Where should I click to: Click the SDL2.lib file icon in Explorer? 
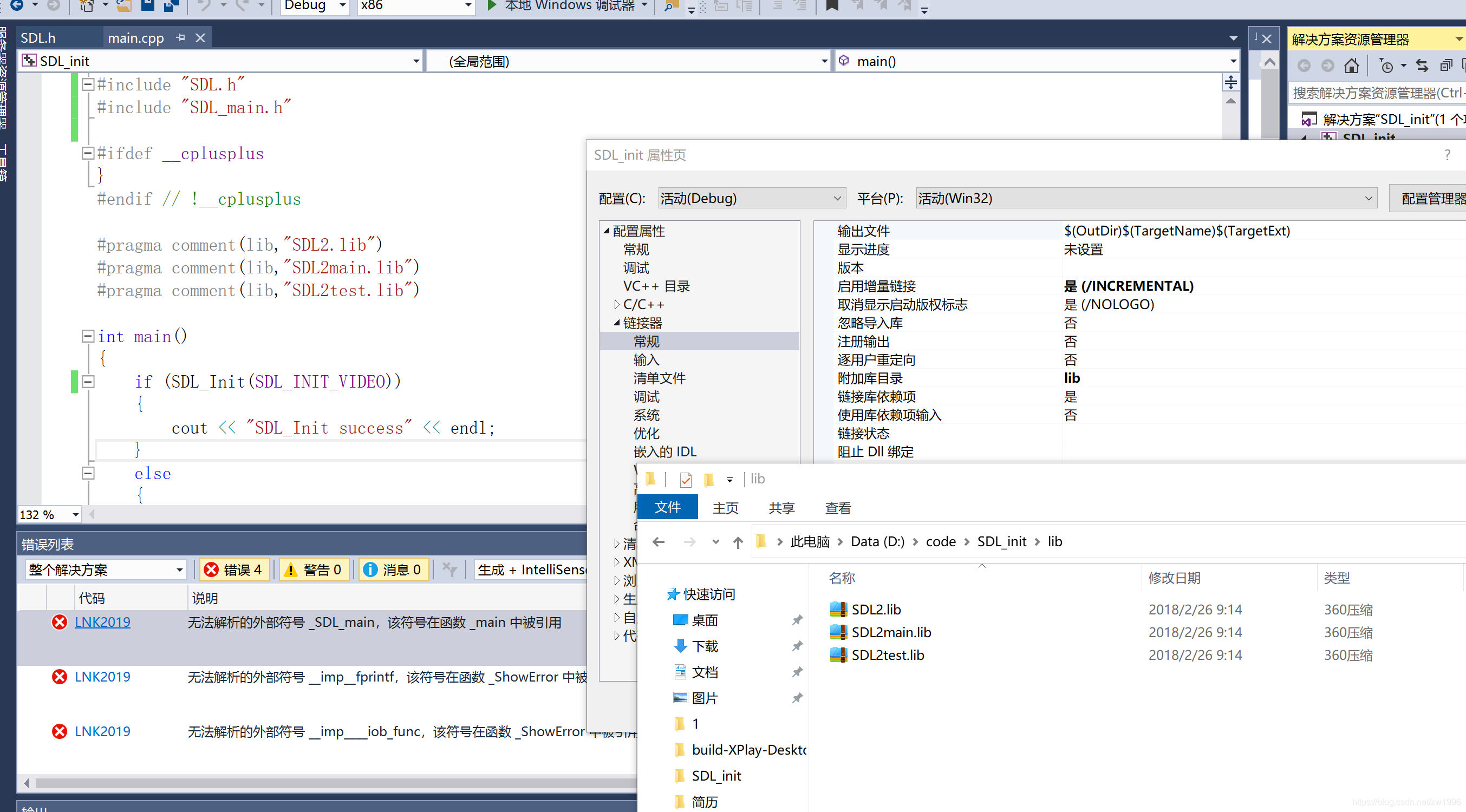838,610
